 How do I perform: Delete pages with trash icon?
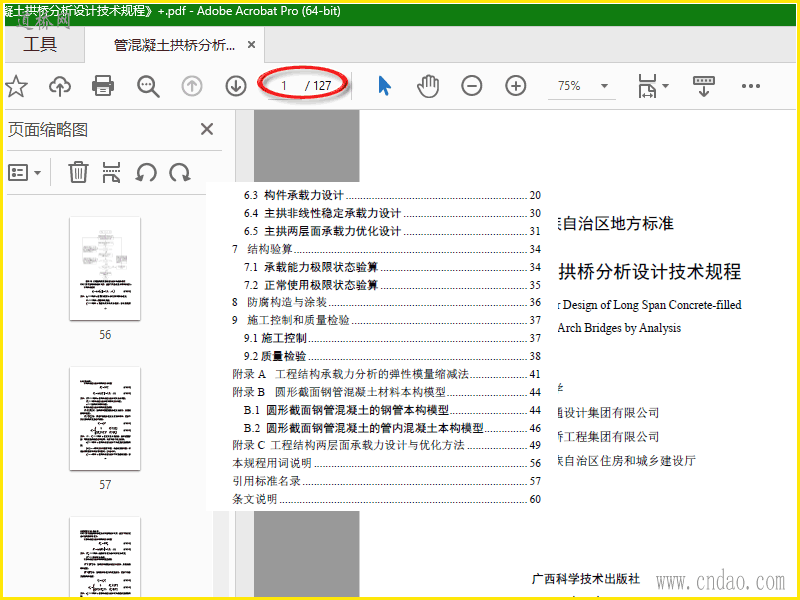tap(78, 172)
